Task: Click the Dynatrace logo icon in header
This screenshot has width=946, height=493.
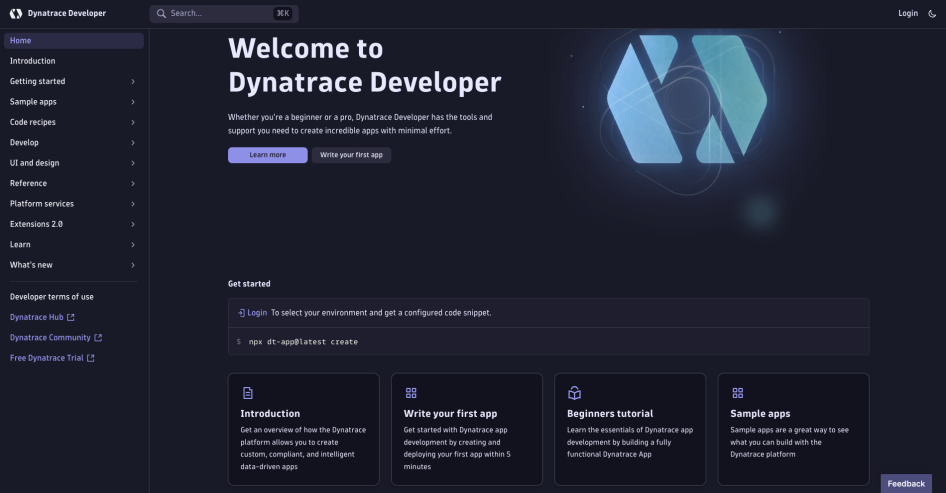Action: coord(16,13)
